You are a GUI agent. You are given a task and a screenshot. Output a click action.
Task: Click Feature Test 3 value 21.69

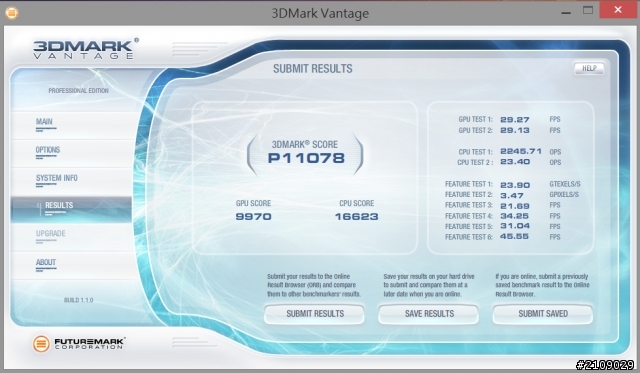point(515,206)
